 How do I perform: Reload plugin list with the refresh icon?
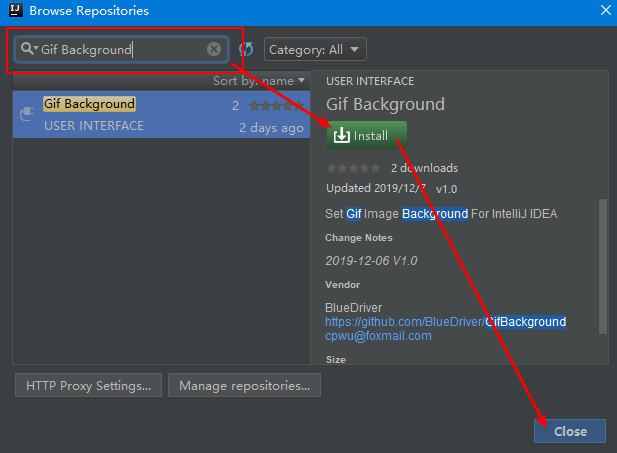(x=246, y=49)
